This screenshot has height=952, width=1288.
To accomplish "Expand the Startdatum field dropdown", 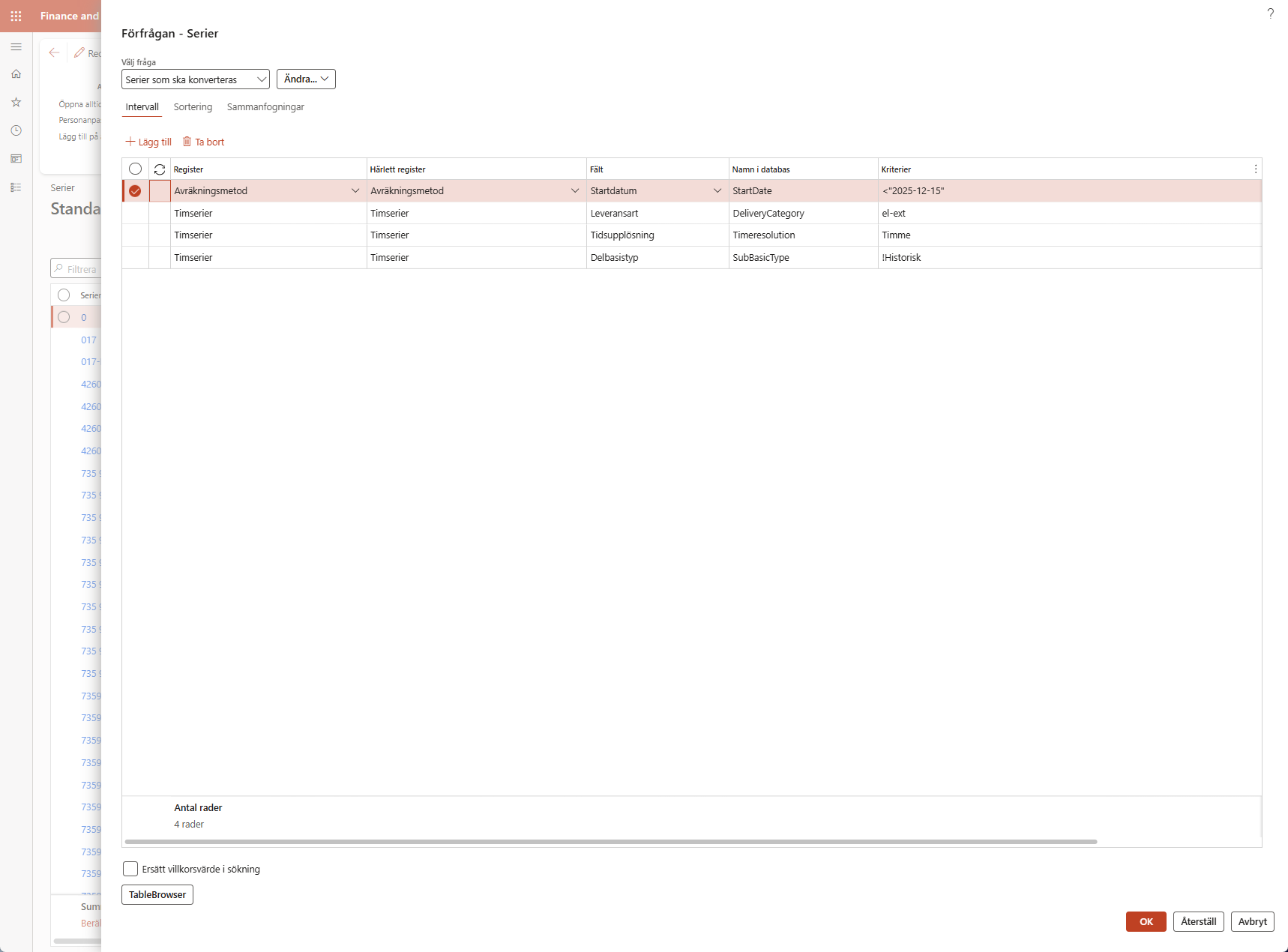I will [717, 191].
